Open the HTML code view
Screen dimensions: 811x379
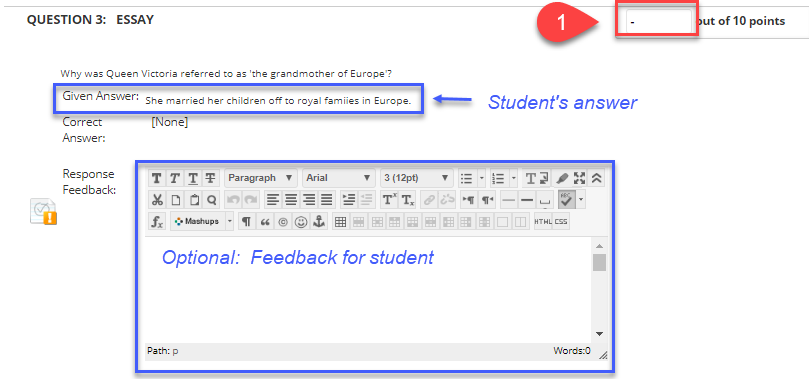543,221
